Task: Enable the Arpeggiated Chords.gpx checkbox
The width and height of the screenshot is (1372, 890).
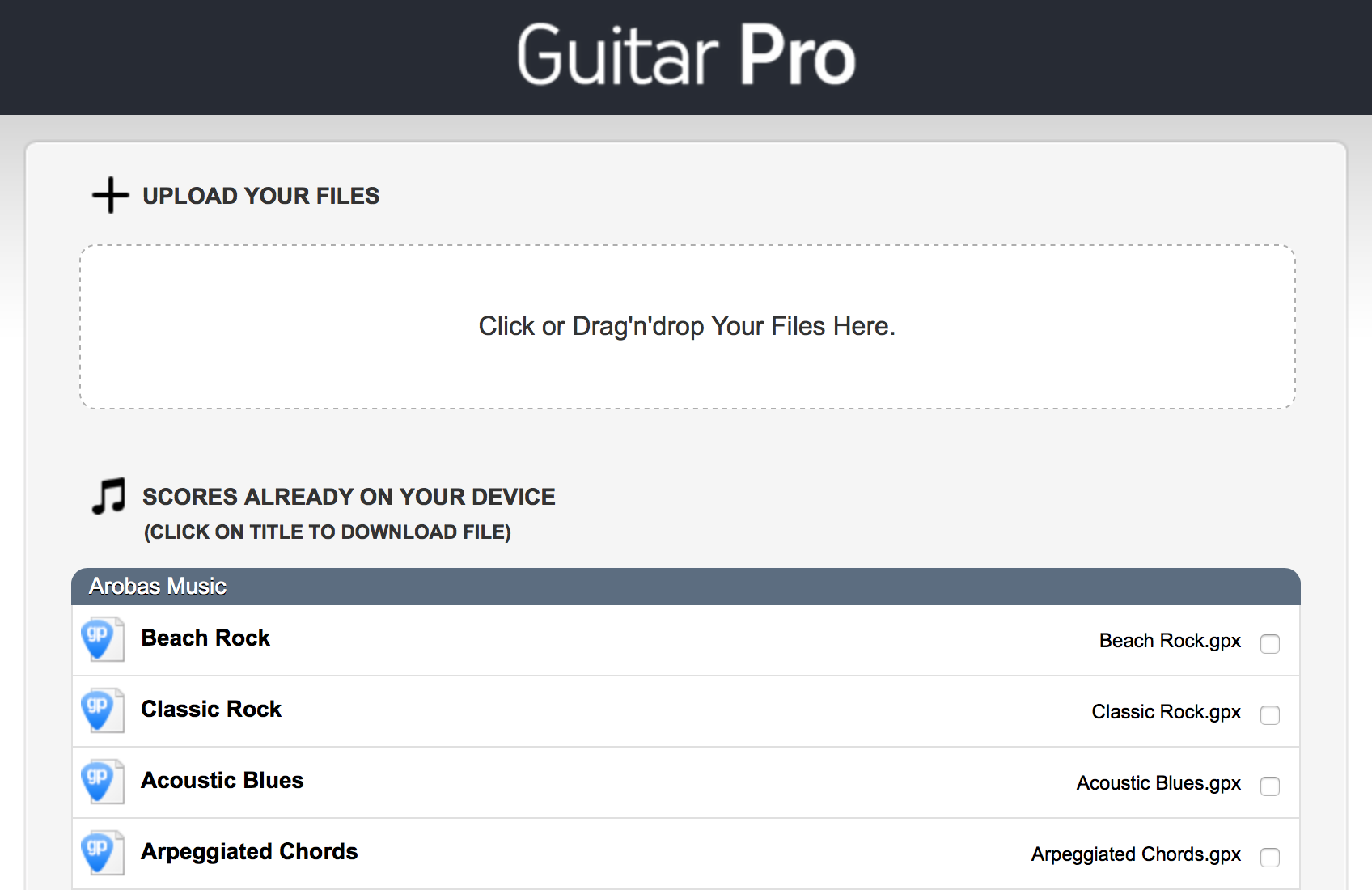Action: tap(1270, 857)
